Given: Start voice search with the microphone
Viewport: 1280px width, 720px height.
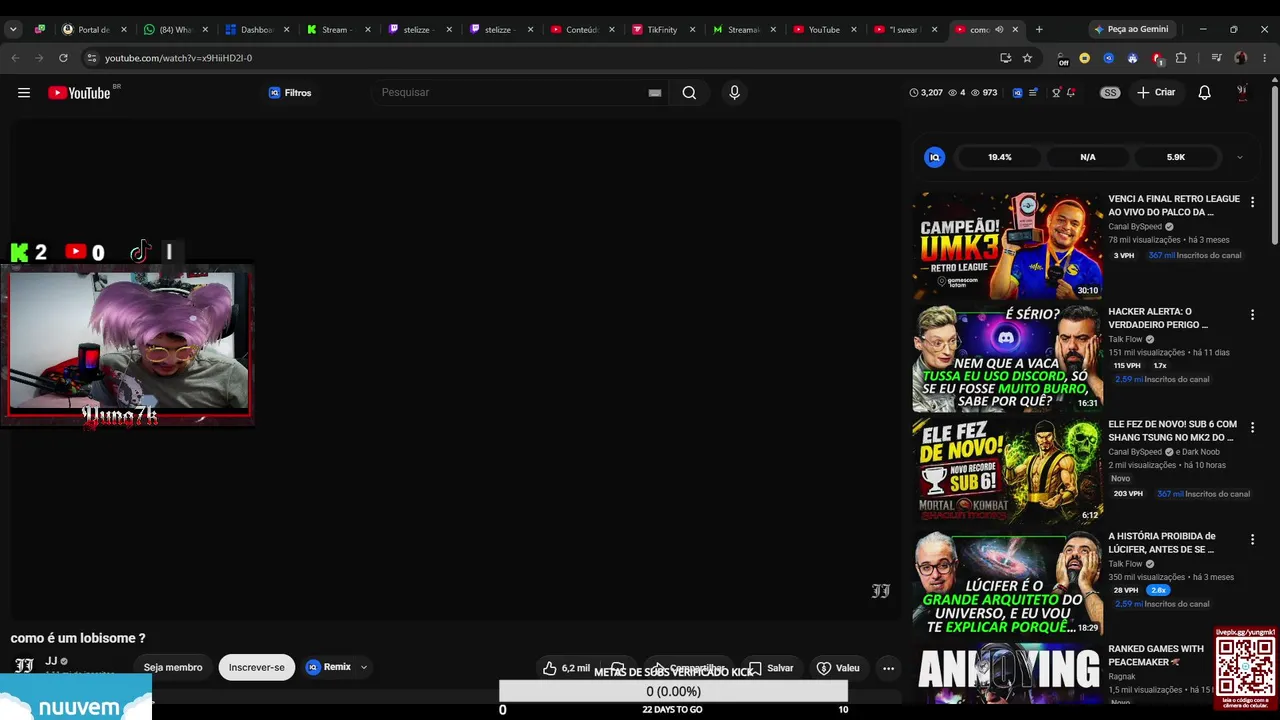Looking at the screenshot, I should [735, 93].
